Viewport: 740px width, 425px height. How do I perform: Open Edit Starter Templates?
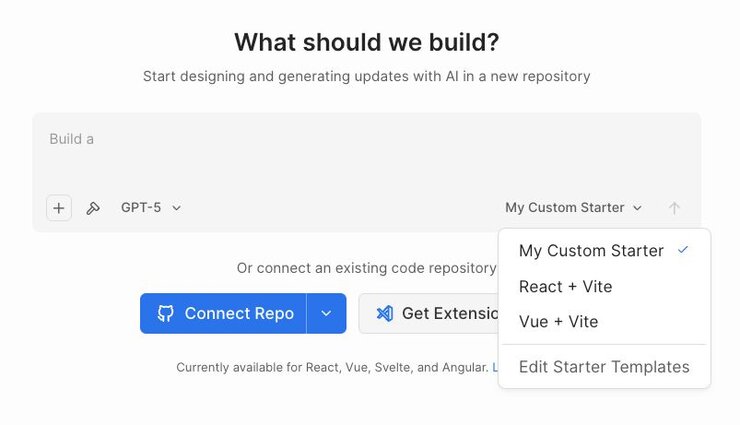[x=604, y=367]
